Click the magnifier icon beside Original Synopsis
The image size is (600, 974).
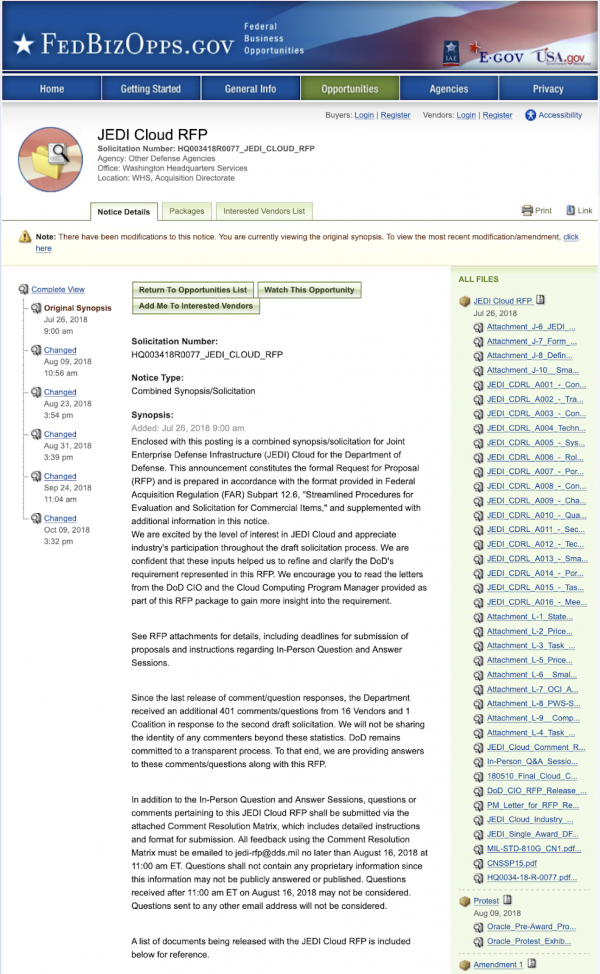36,308
